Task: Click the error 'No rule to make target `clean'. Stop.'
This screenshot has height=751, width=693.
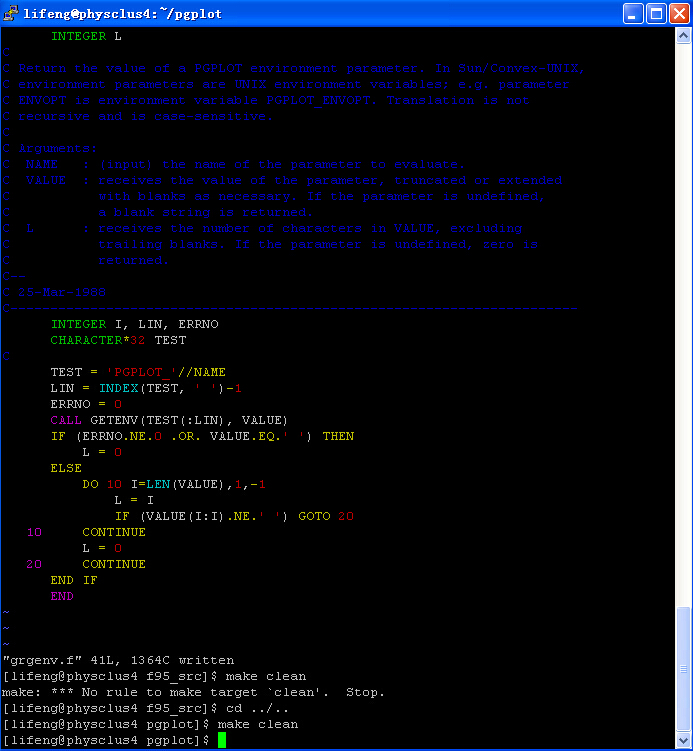Action: pos(233,693)
